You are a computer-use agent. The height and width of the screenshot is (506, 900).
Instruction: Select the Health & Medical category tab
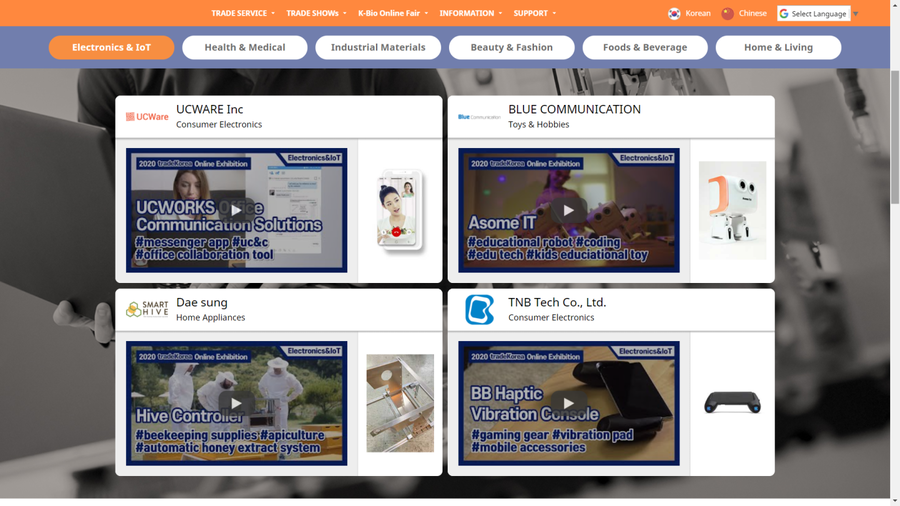coord(245,47)
